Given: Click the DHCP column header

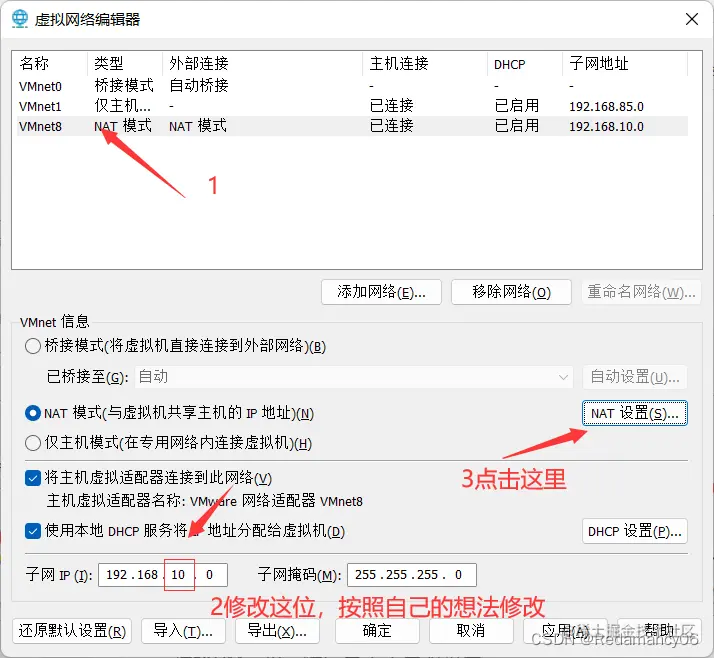Looking at the screenshot, I should [525, 63].
